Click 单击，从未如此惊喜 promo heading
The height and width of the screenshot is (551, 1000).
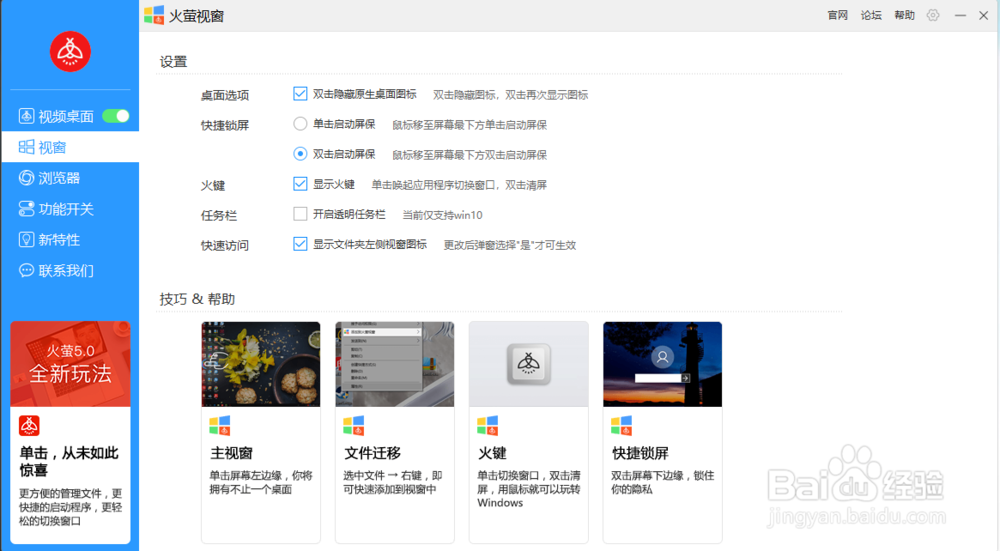[69, 462]
